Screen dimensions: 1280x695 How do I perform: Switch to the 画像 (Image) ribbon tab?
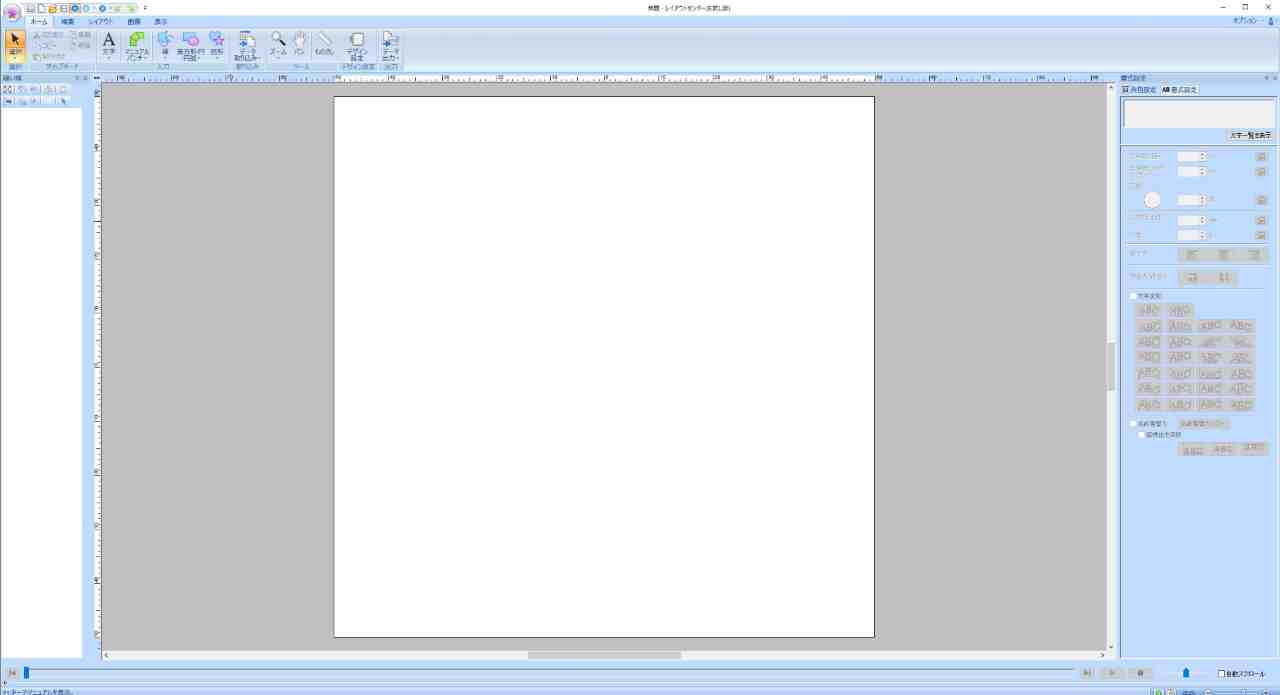(134, 21)
